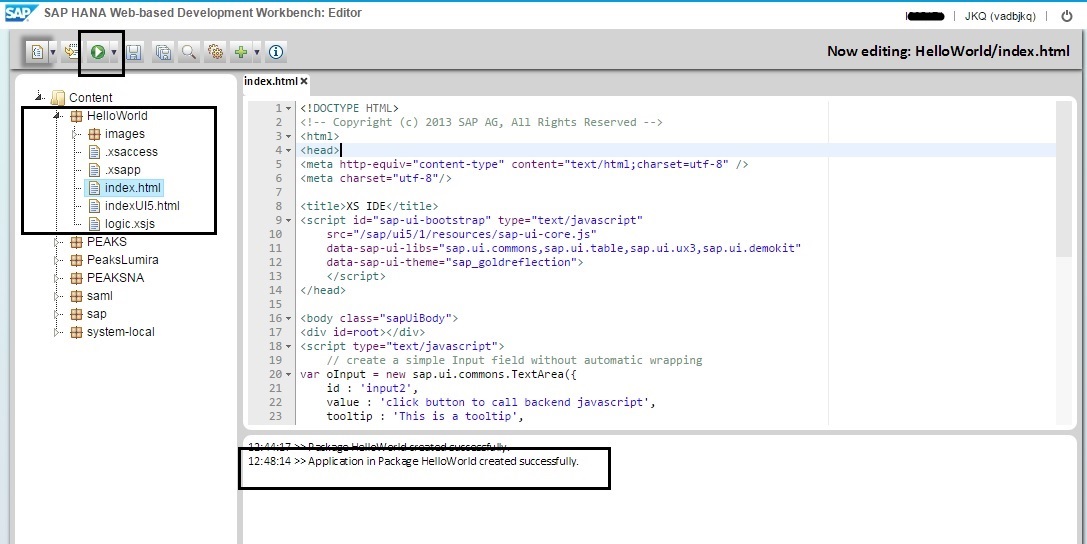Click the Content folder icon
1087x544 pixels.
pos(58,98)
